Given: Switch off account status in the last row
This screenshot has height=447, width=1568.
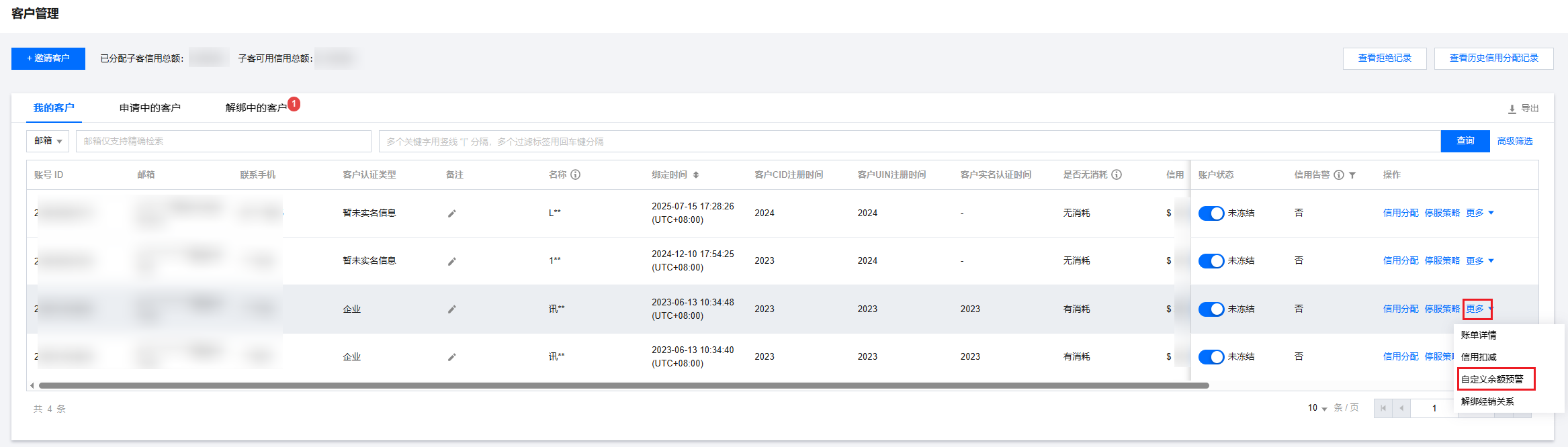Looking at the screenshot, I should click(1211, 357).
